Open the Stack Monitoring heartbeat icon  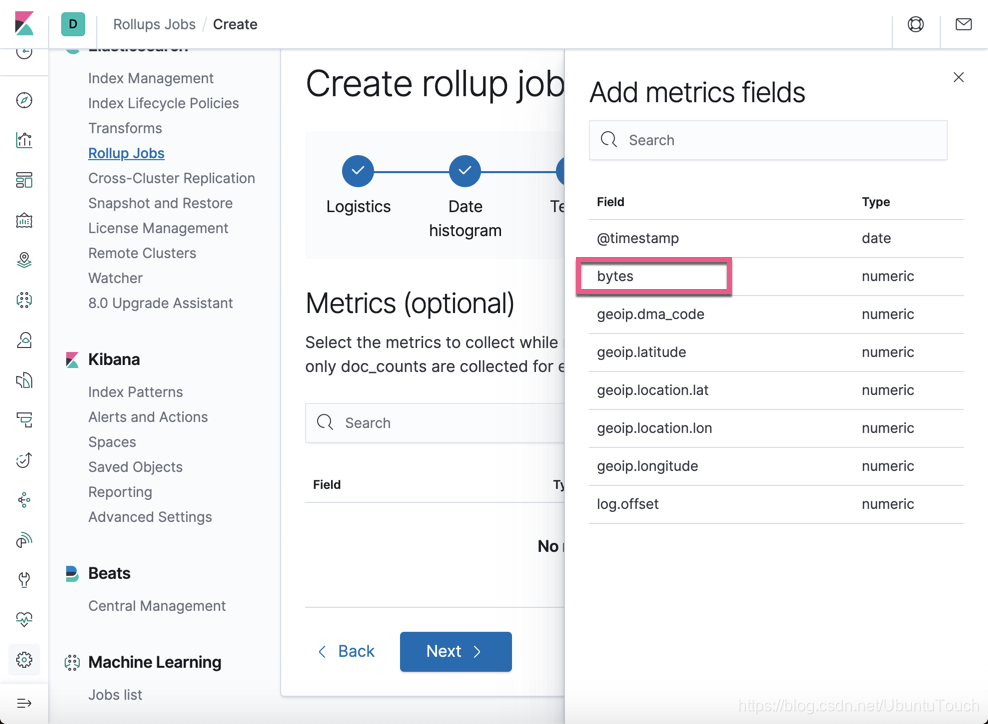click(24, 620)
